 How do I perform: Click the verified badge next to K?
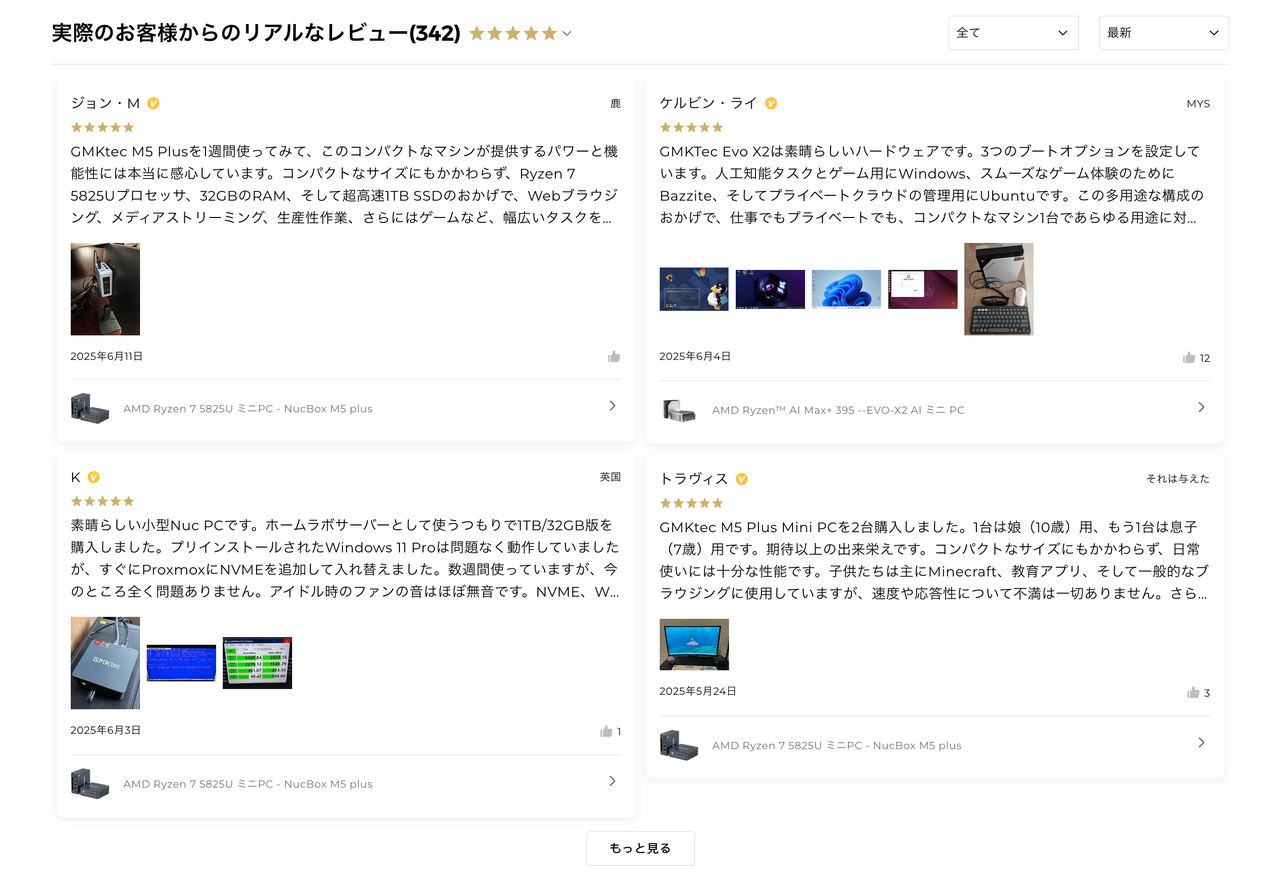(94, 477)
